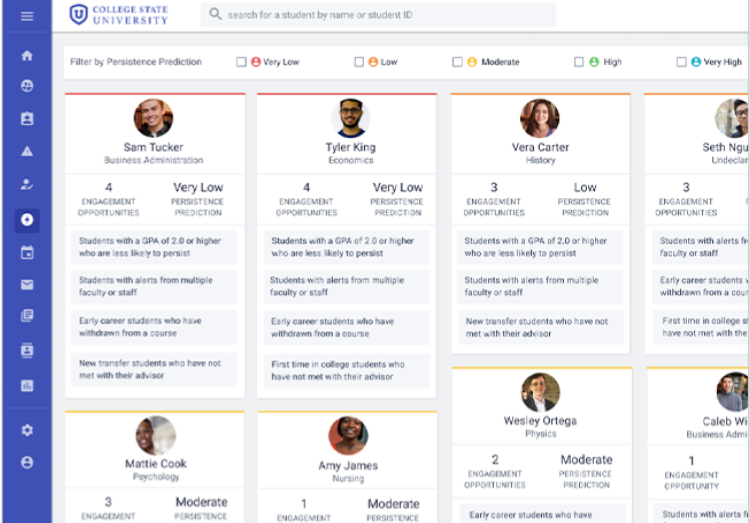
Task: Open the user account icon in sidebar
Action: click(x=27, y=462)
